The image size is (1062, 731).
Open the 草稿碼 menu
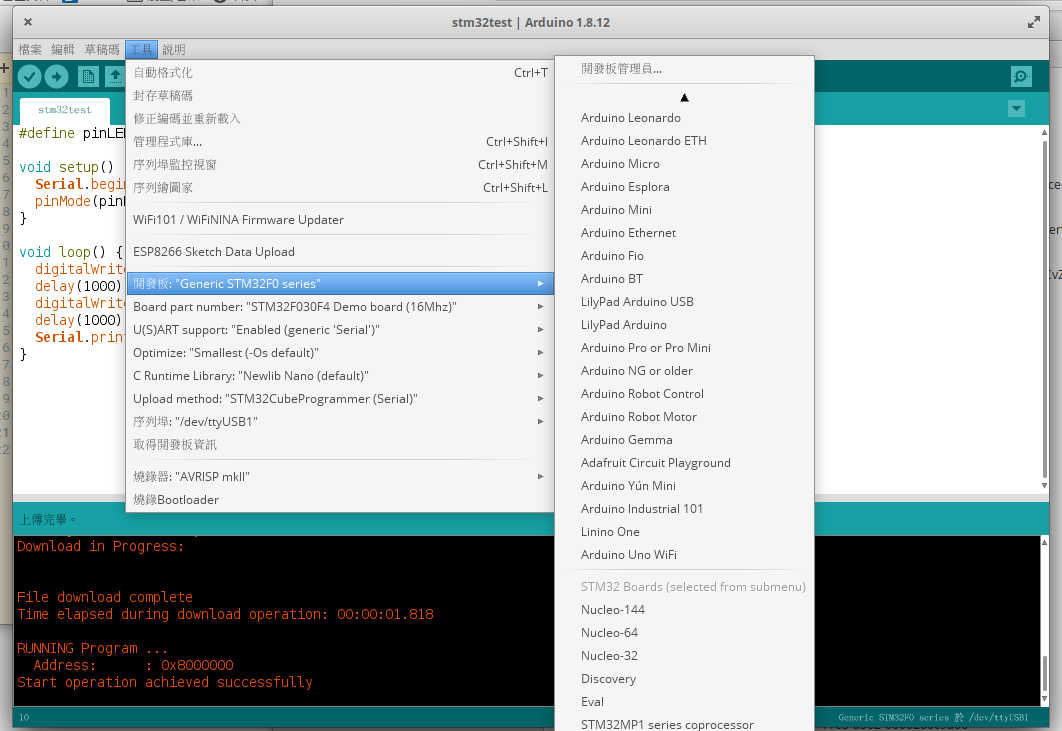click(x=102, y=49)
